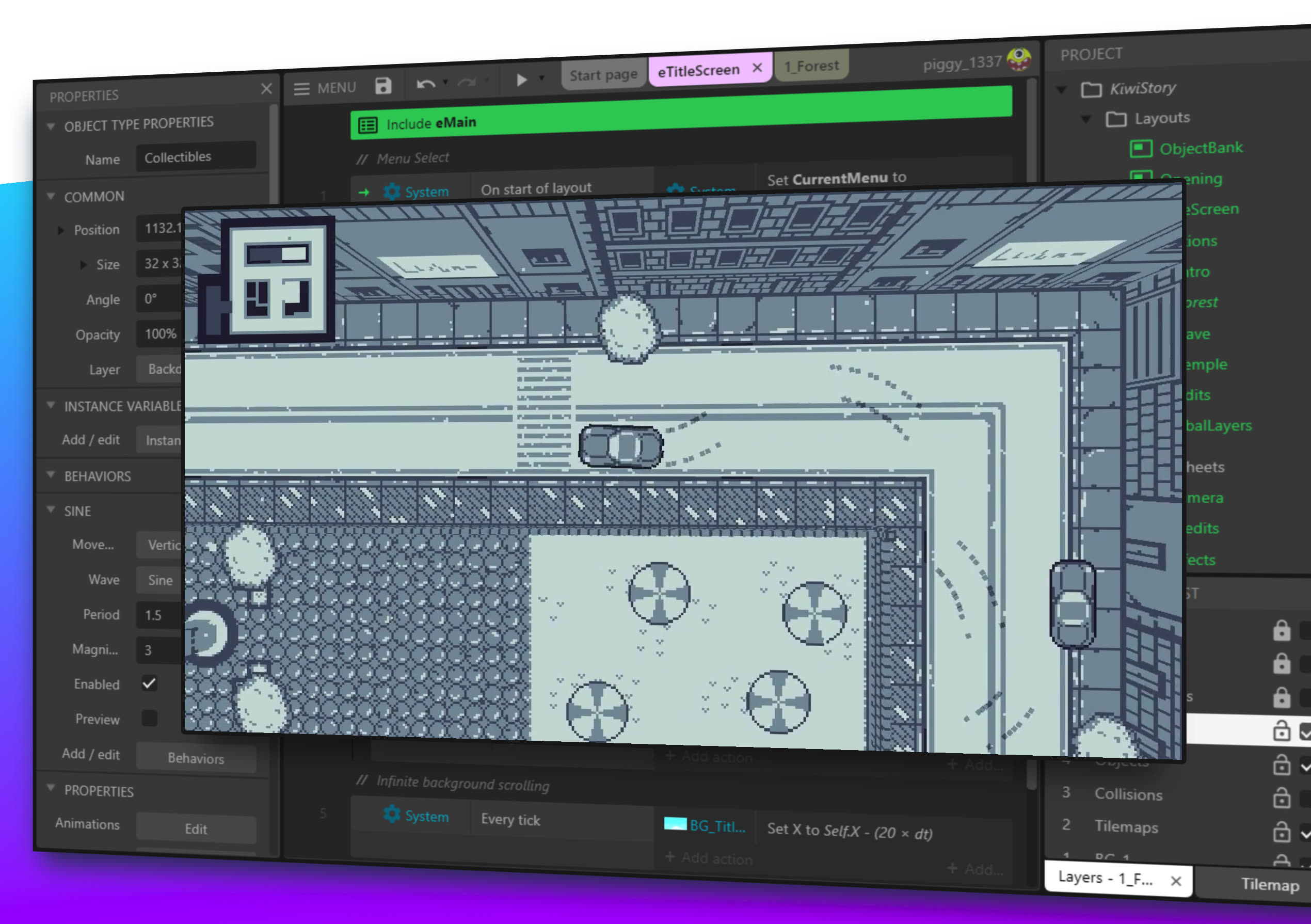Expand the Position property arrow
The width and height of the screenshot is (1311, 924).
coord(60,230)
